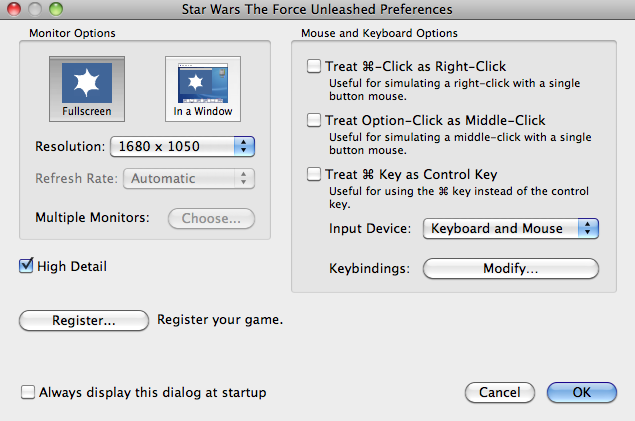This screenshot has height=421, width=635.
Task: Open the Refresh Rate Automatic dropdown
Action: (189, 179)
